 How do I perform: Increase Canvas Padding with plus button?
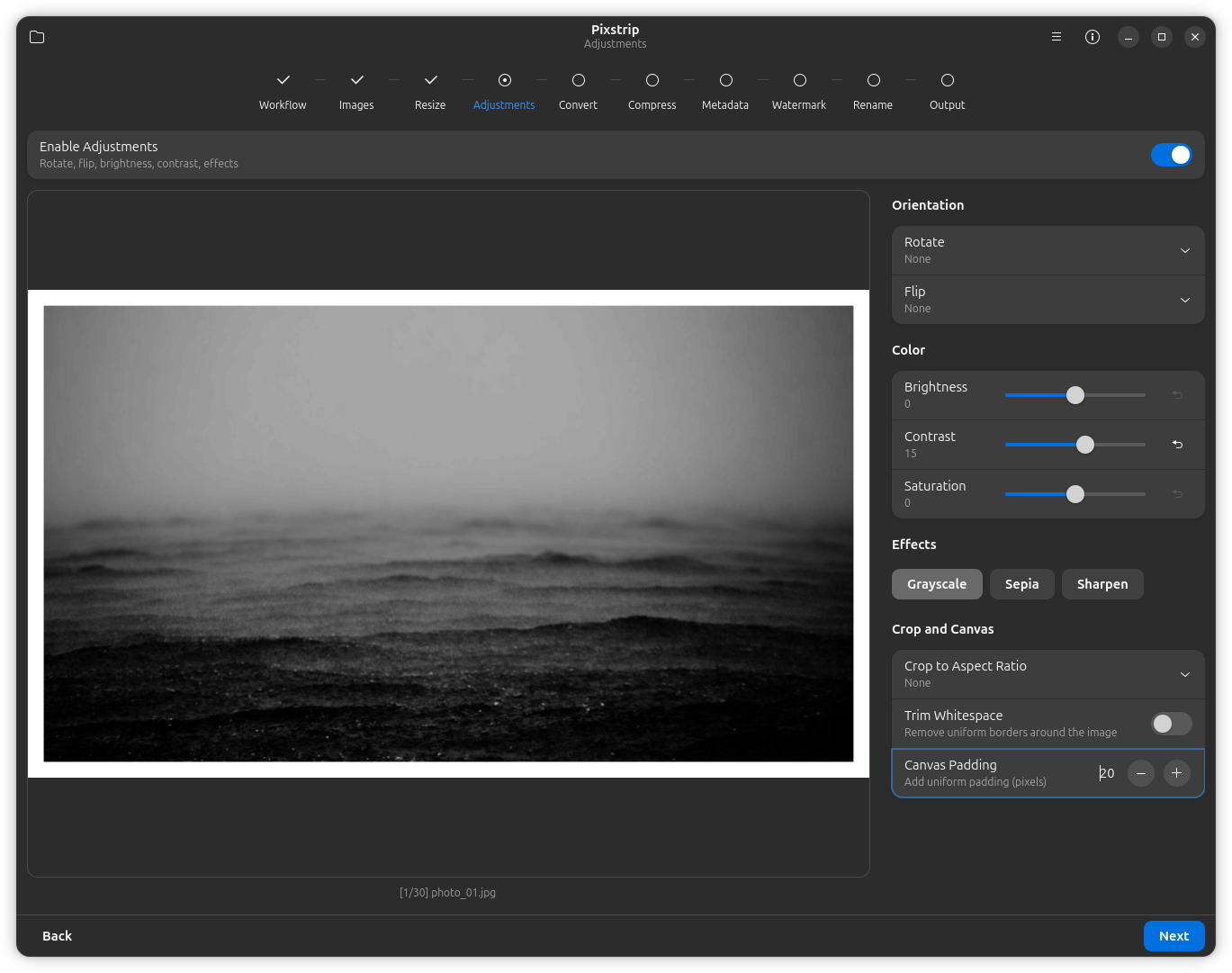[1176, 773]
